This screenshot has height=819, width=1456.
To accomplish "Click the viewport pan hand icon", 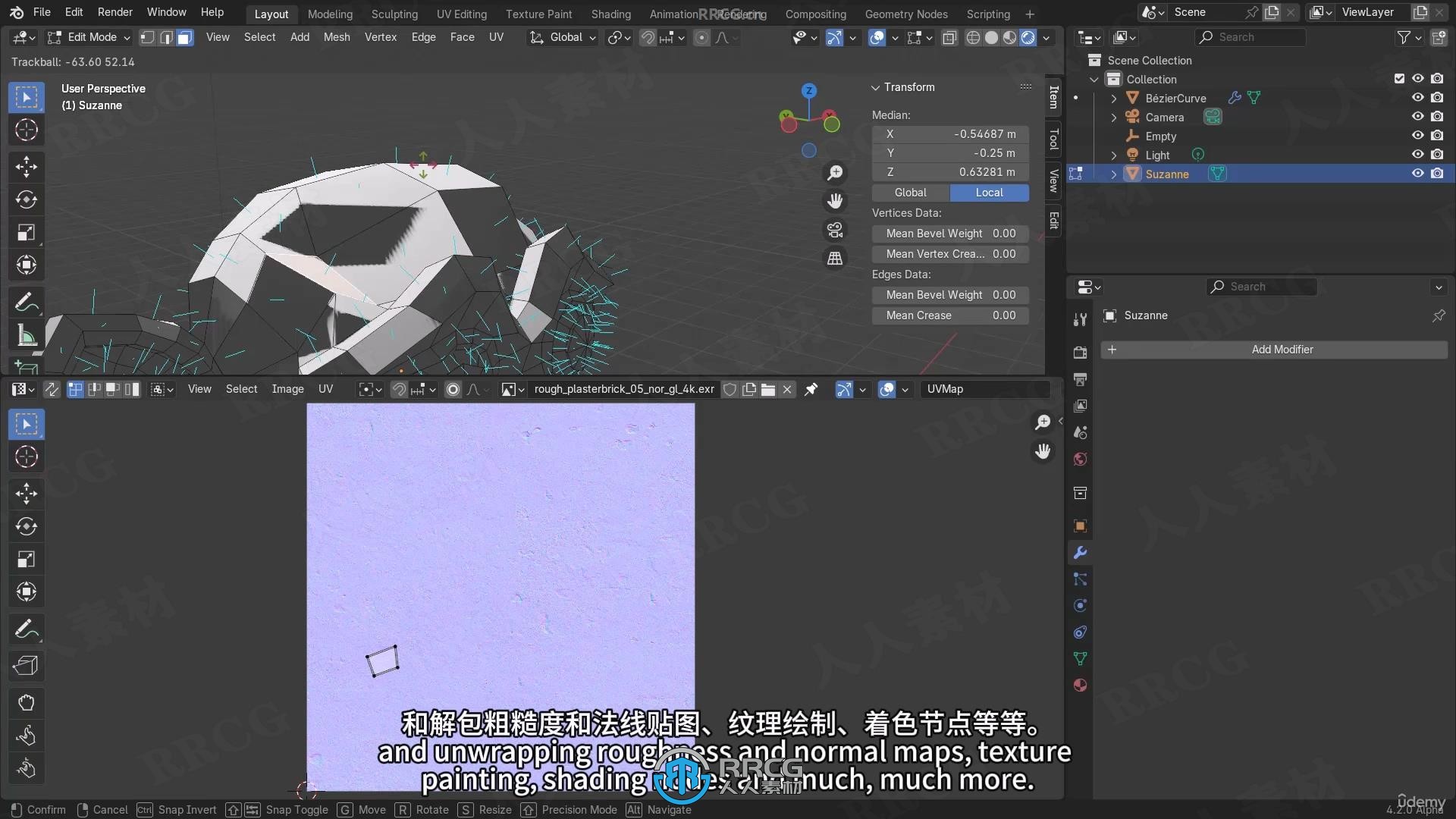I will (835, 201).
